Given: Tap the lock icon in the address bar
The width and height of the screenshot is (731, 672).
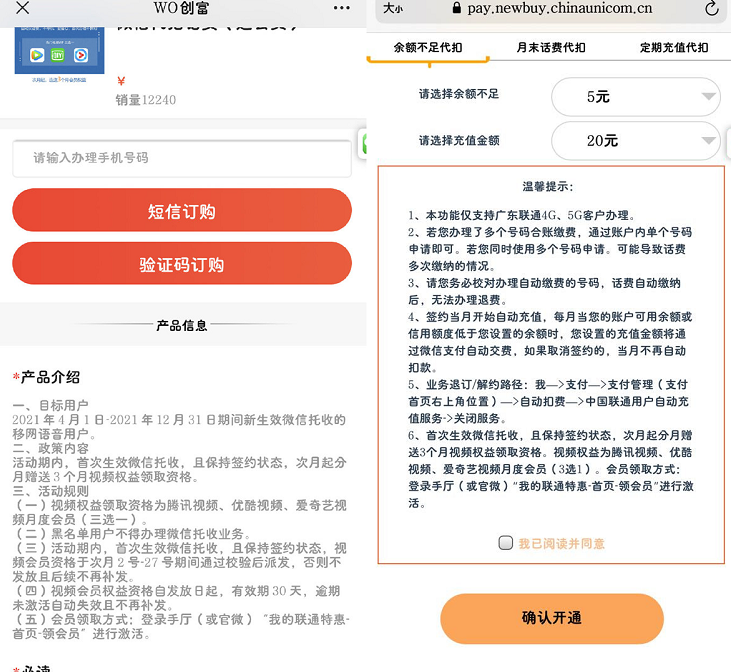Looking at the screenshot, I should coord(456,7).
